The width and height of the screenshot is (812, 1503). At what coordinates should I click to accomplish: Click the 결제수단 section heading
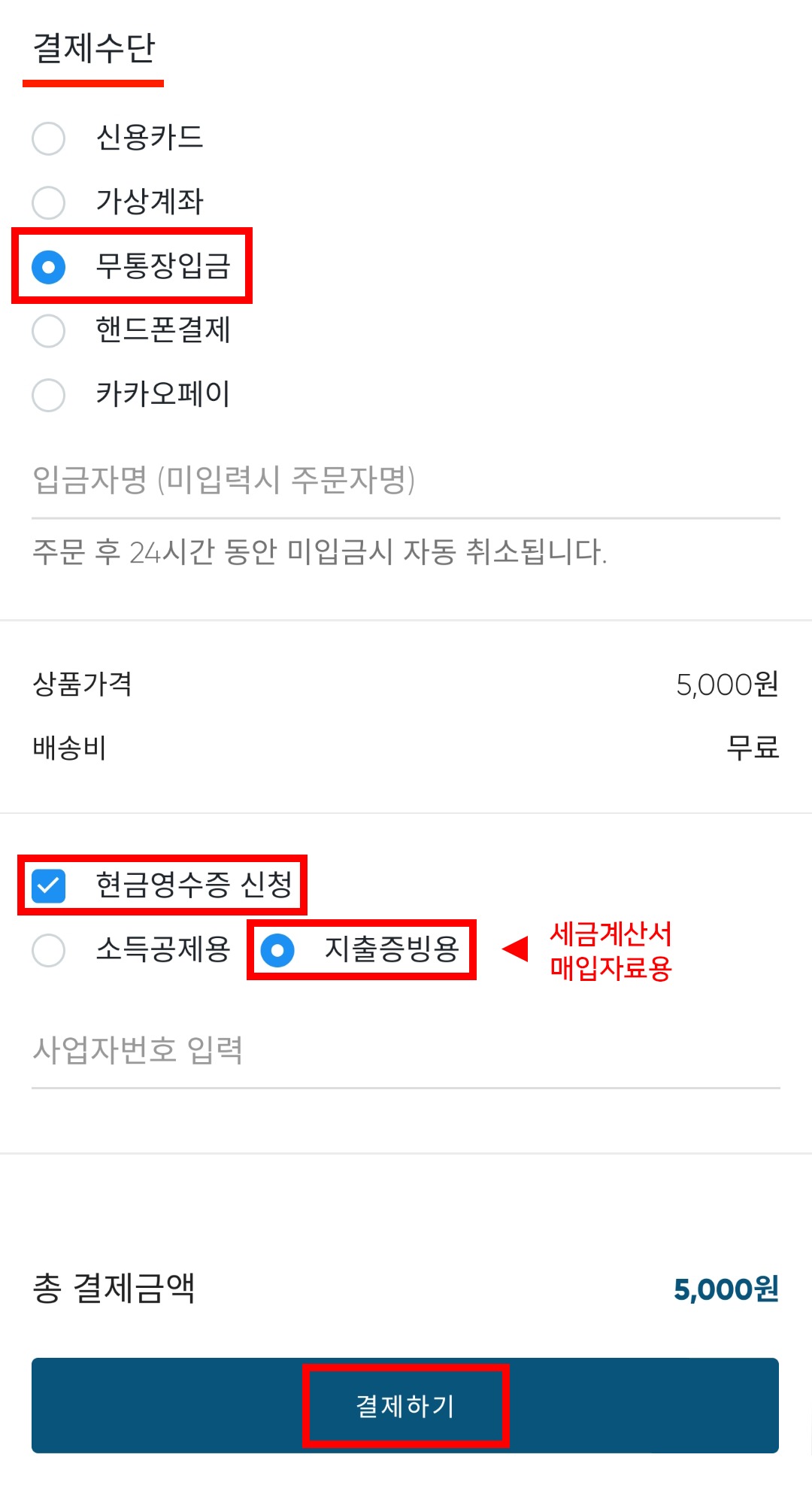point(94,49)
